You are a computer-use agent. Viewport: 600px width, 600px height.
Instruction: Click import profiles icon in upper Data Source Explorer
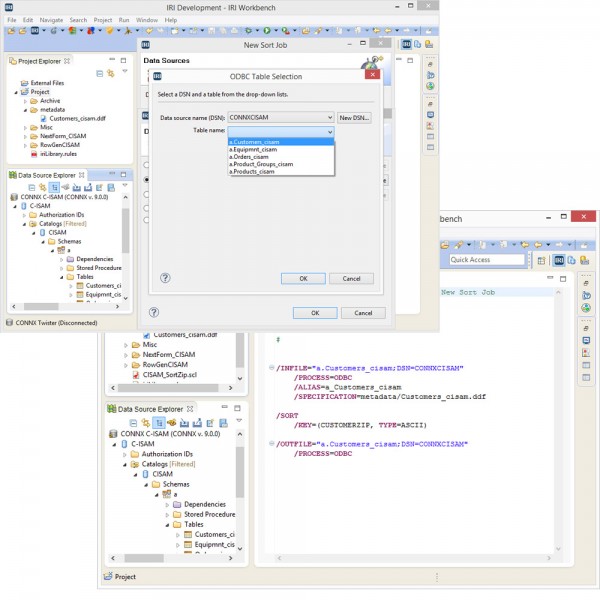pos(77,187)
